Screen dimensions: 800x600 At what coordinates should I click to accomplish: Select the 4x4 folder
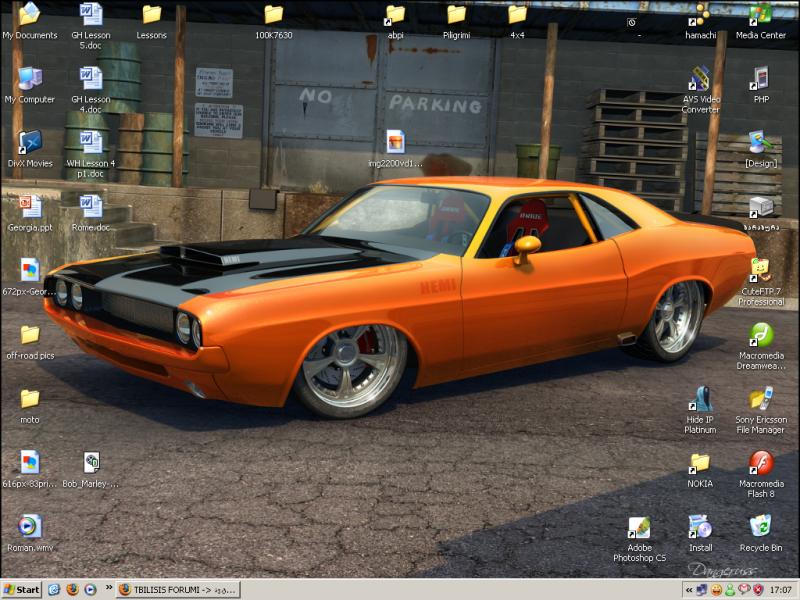pos(517,21)
